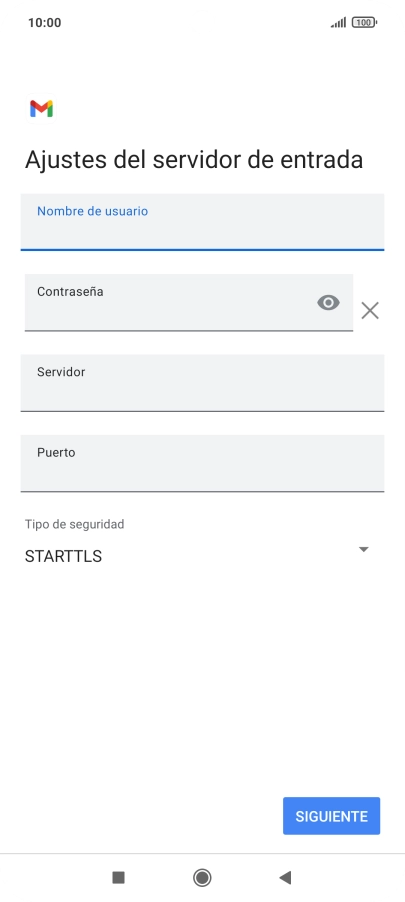
Task: Tap the Contraseña label text
Action: (70, 292)
